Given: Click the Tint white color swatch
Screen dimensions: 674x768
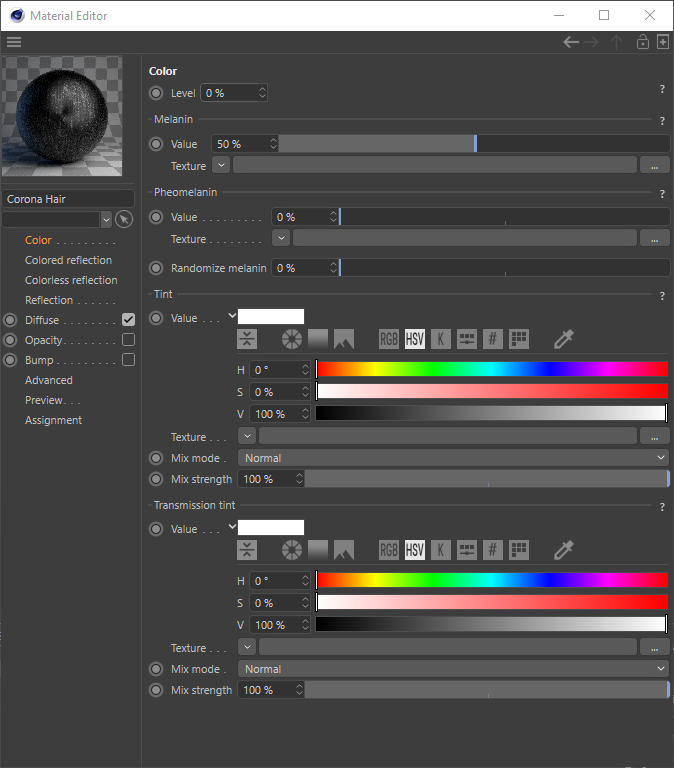Looking at the screenshot, I should click(x=271, y=316).
